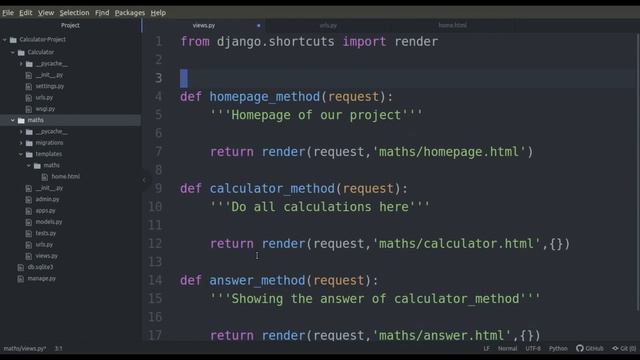
Task: Click the unsaved-changes dot on views.py tab
Action: 258,25
